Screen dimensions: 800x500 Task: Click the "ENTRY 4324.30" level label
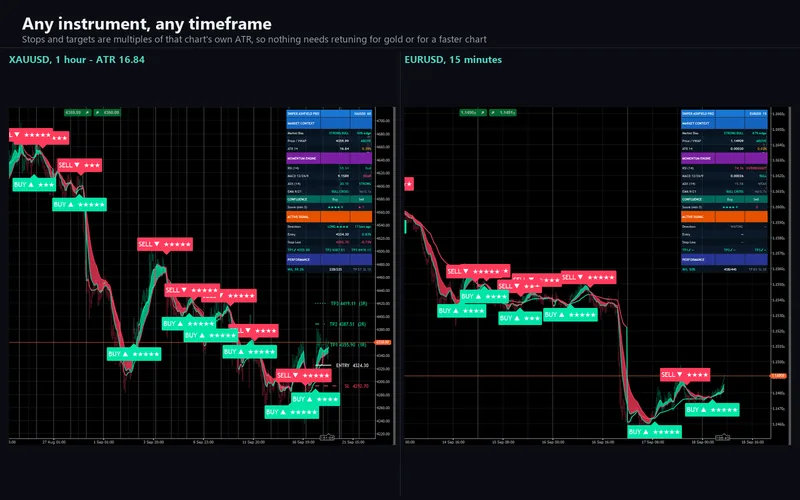[x=352, y=365]
